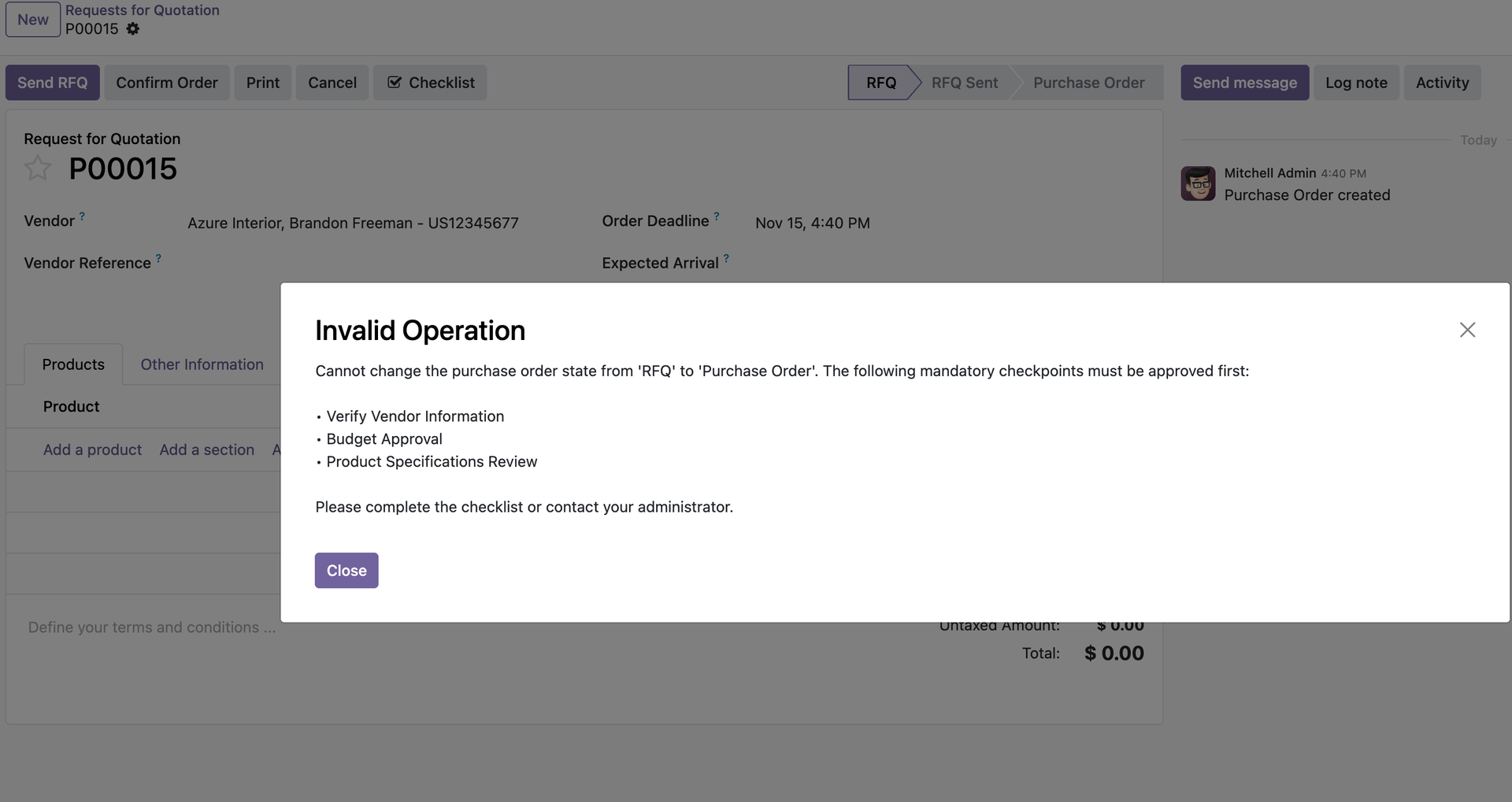The width and height of the screenshot is (1512, 802).
Task: Mark P00015 as favorite with the star
Action: 37,168
